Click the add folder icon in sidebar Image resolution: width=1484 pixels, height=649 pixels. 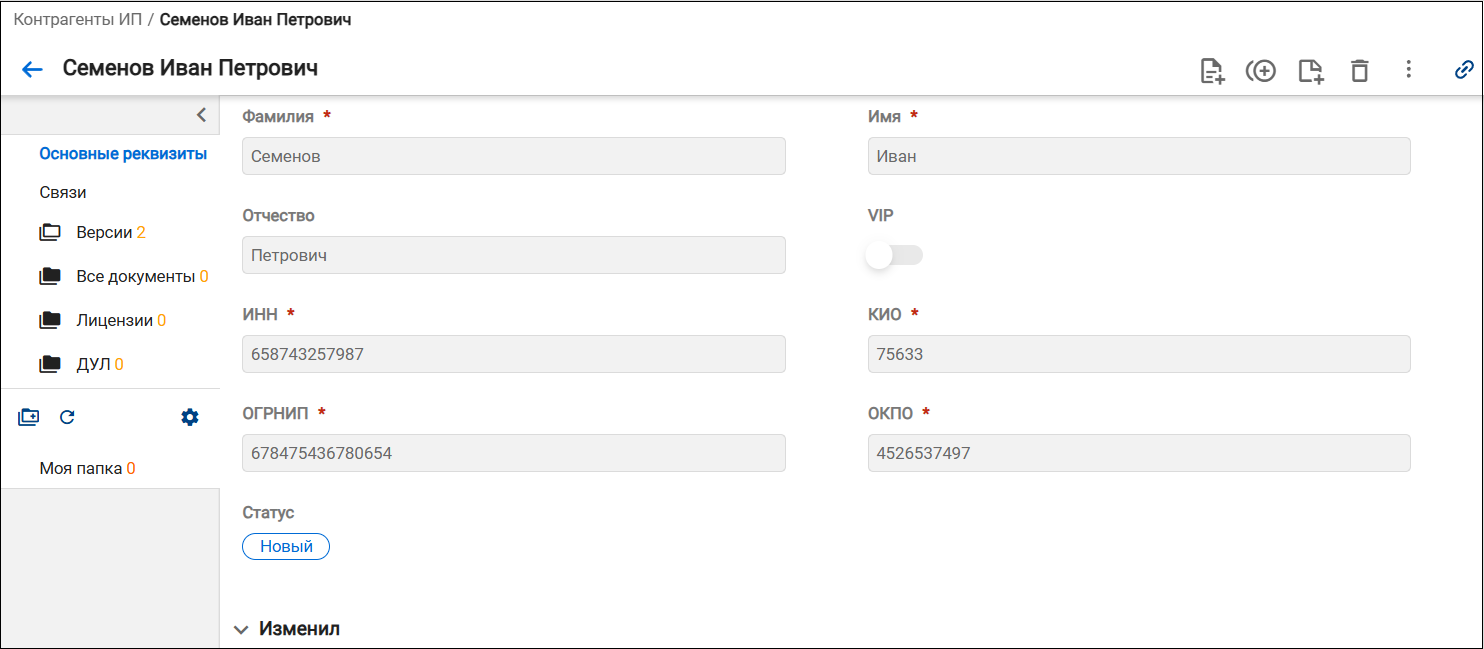[x=29, y=417]
